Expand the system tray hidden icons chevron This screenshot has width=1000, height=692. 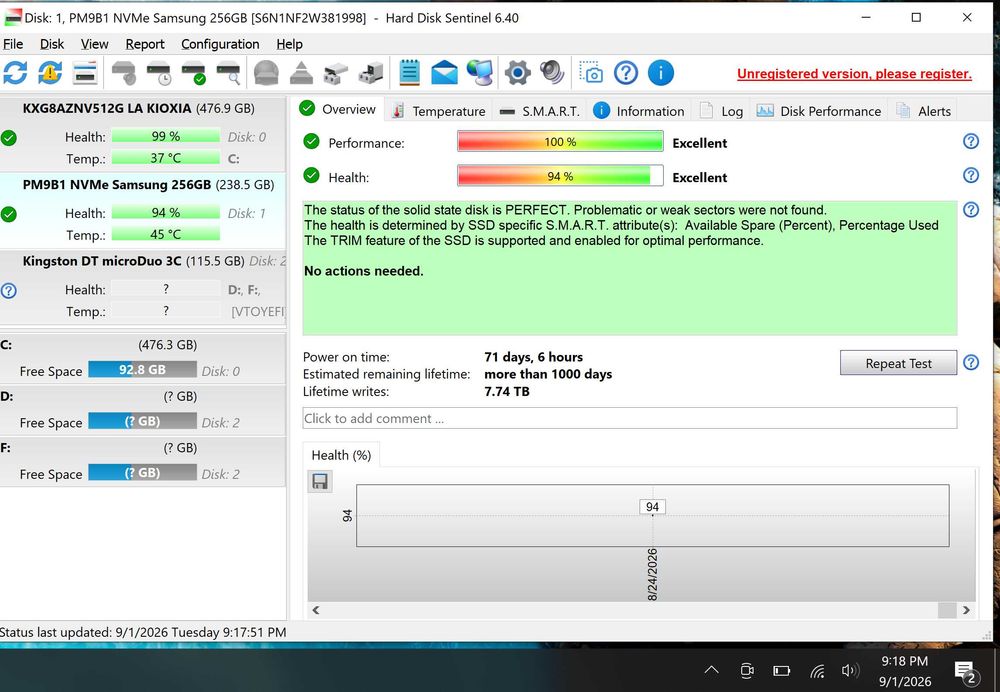point(712,670)
